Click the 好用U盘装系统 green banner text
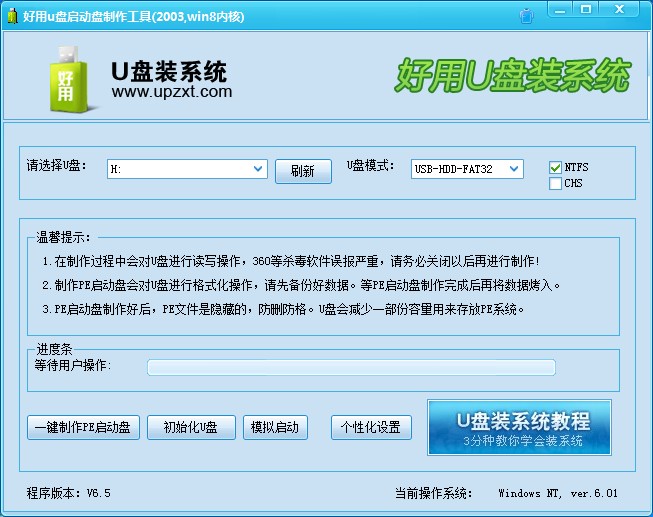This screenshot has height=517, width=653. coord(514,76)
